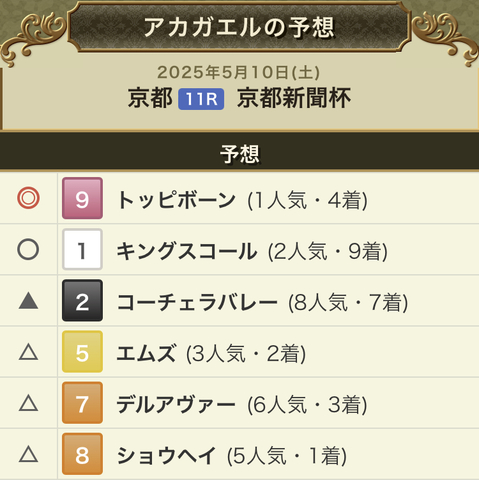Open horse name ショウヘイ
The height and width of the screenshot is (480, 479).
point(166,455)
